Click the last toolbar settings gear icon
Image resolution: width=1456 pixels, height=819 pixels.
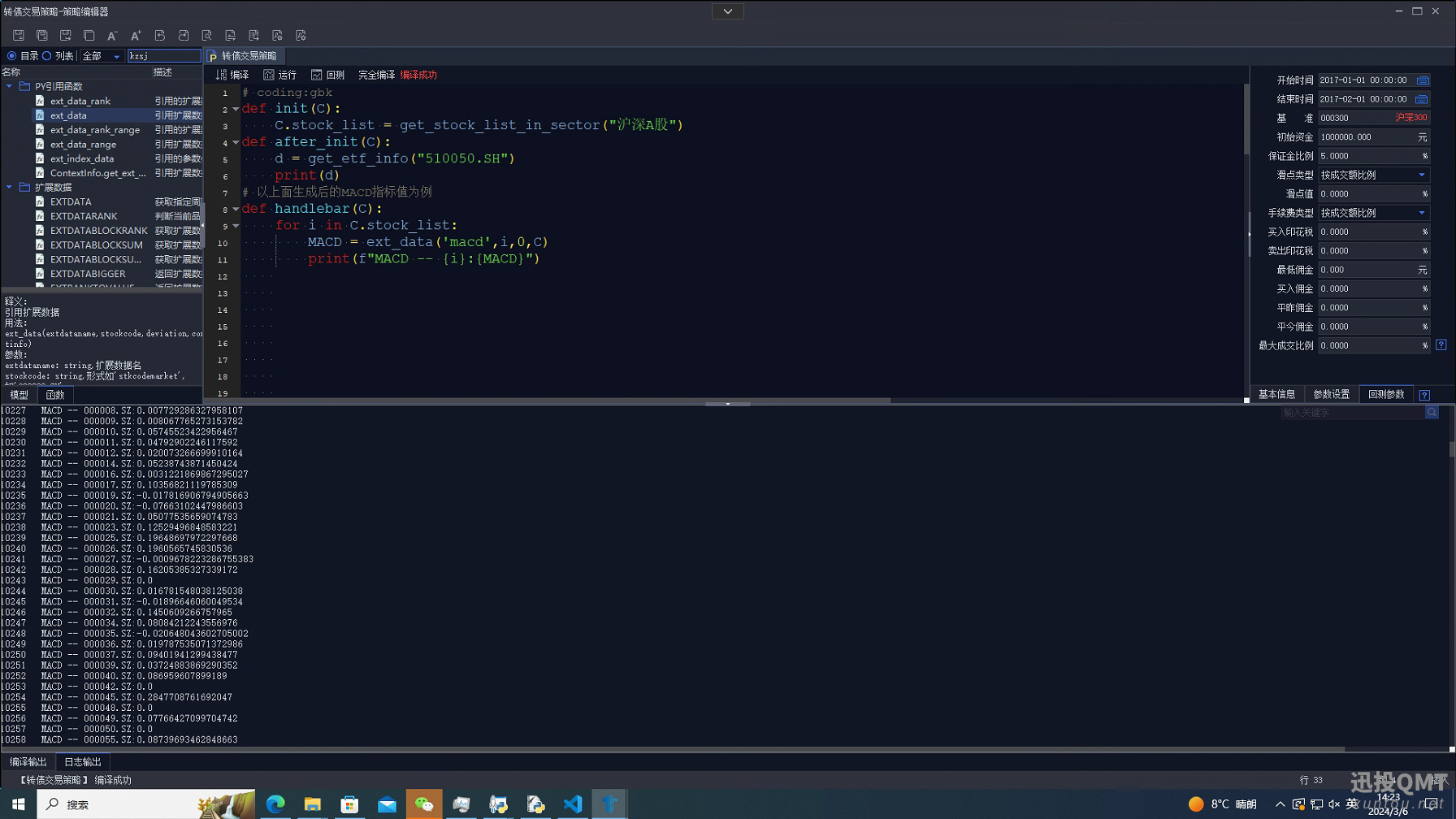click(301, 35)
